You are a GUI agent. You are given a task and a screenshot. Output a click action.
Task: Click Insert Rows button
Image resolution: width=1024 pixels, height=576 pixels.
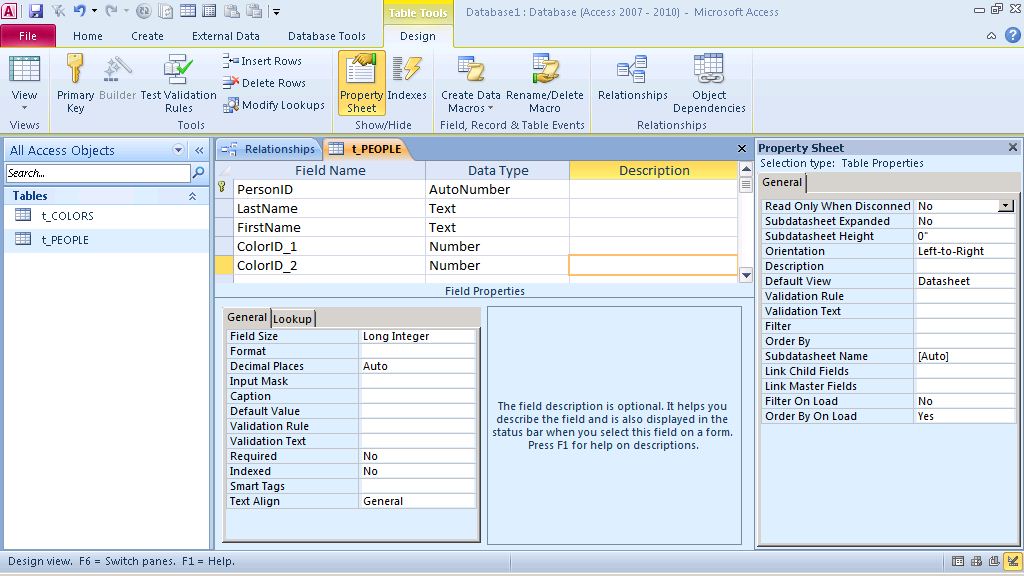(263, 61)
